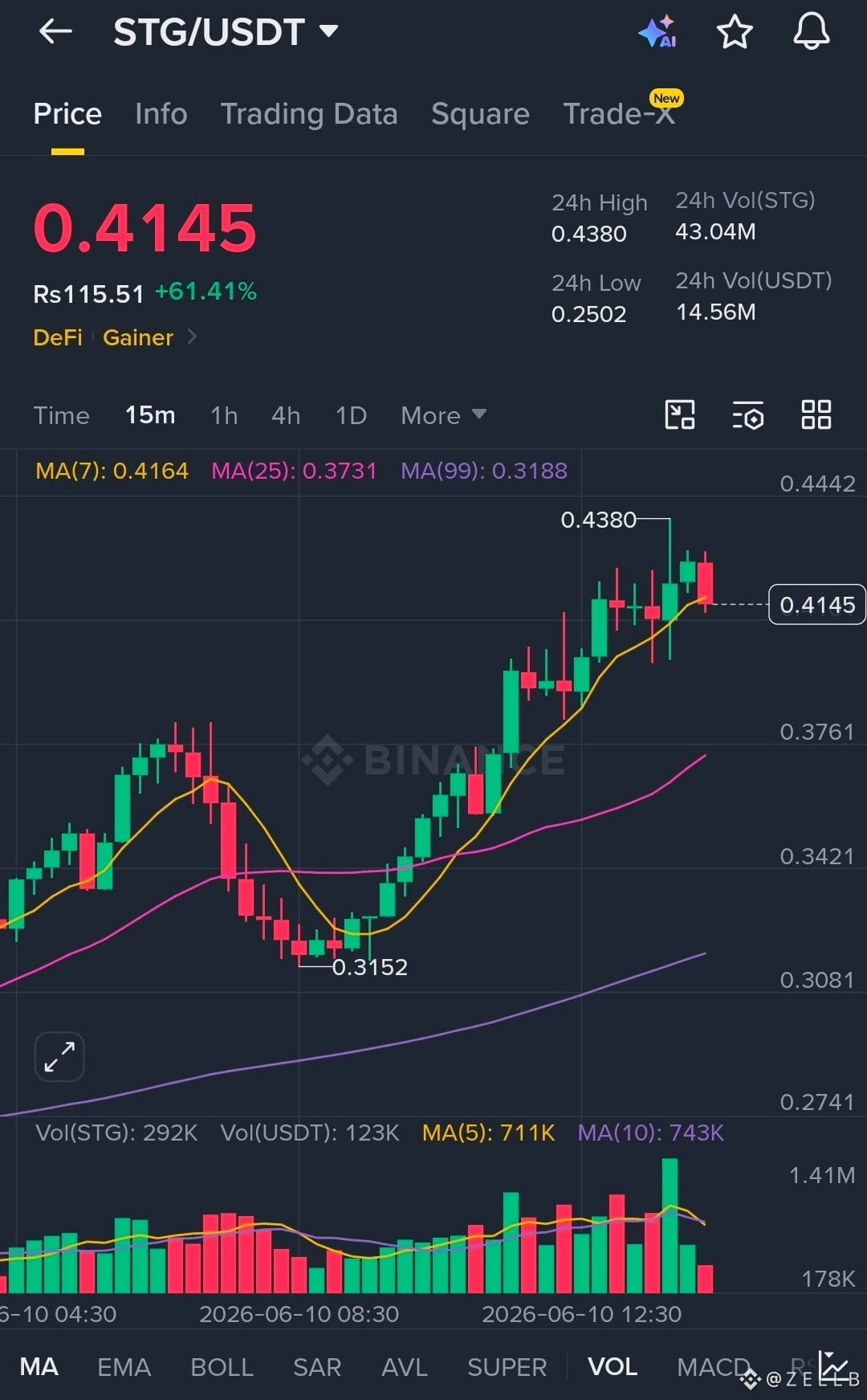Tap the Vol(STG): 292K label

[116, 1133]
